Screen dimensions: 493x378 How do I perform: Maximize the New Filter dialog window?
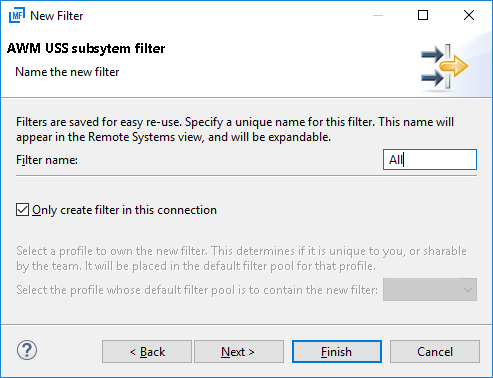[x=423, y=15]
